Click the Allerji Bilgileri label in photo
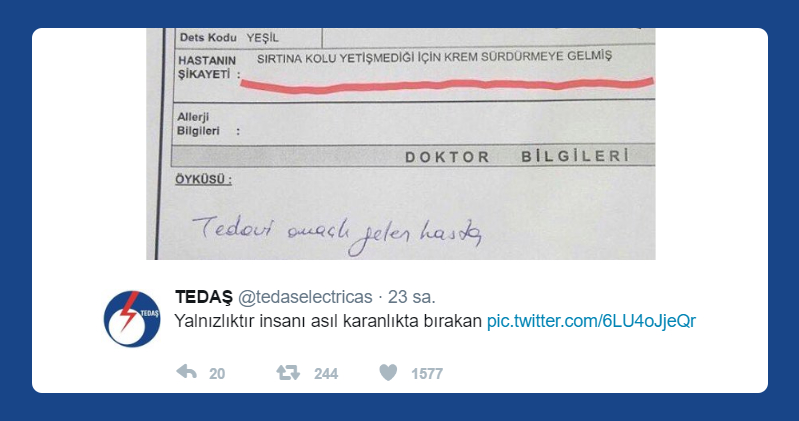 pos(208,124)
